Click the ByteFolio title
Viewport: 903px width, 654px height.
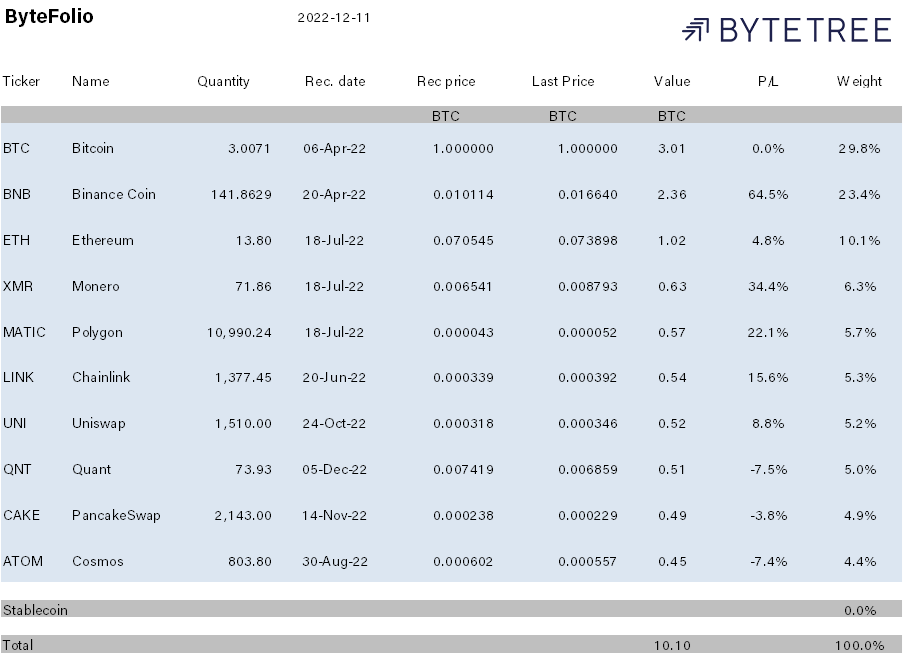49,16
